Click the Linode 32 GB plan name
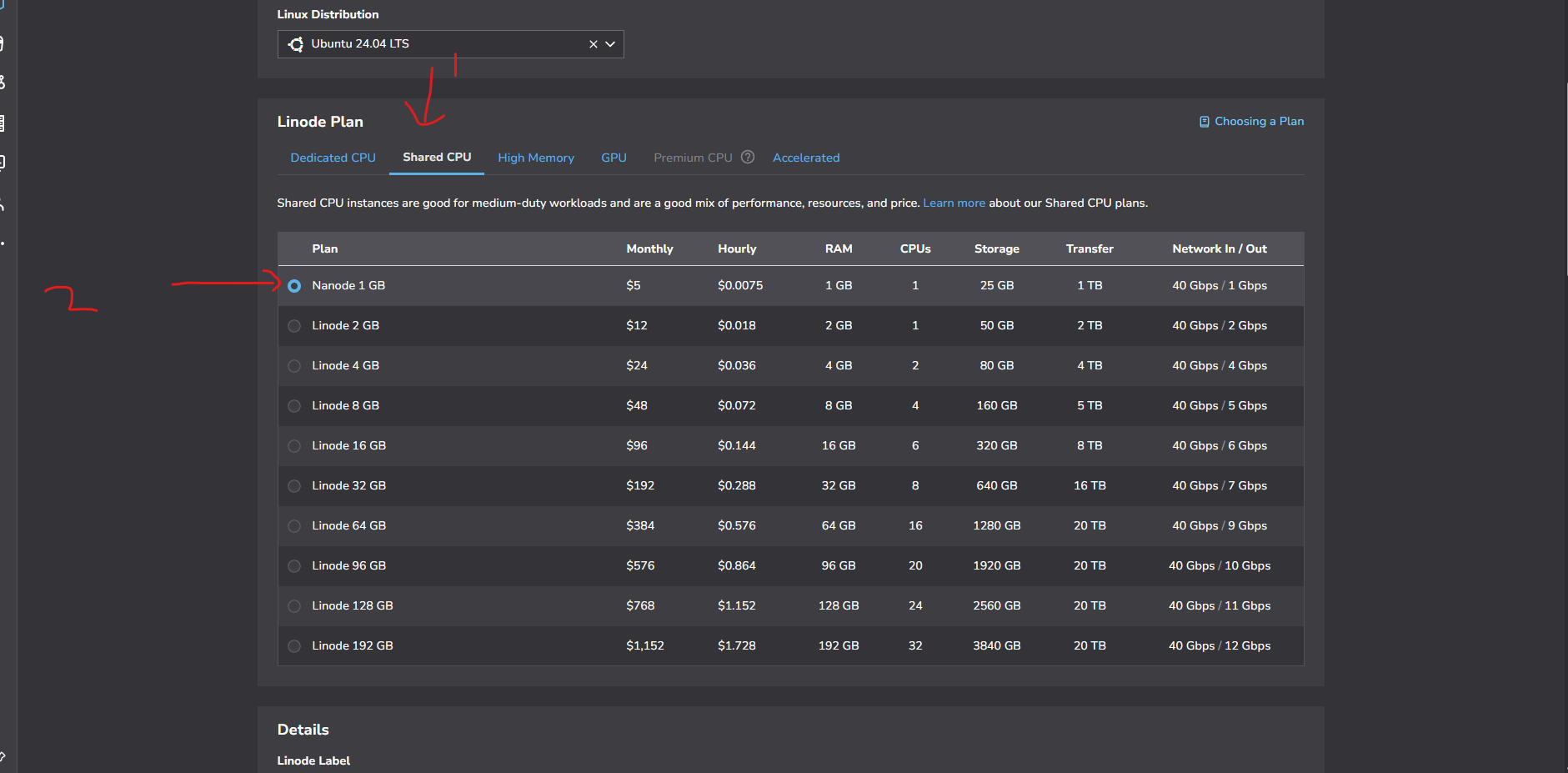 pos(349,485)
